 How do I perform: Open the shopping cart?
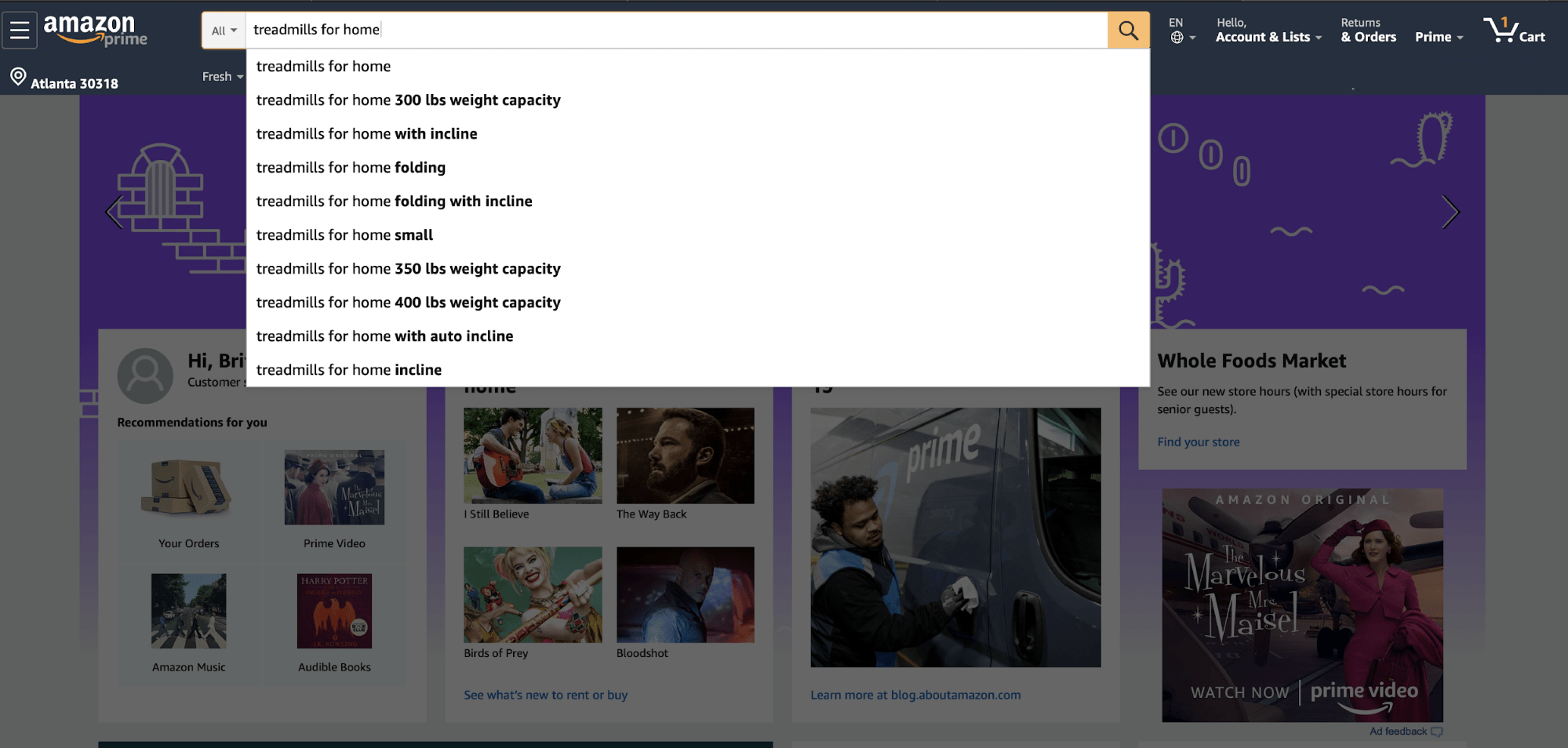(x=1514, y=31)
